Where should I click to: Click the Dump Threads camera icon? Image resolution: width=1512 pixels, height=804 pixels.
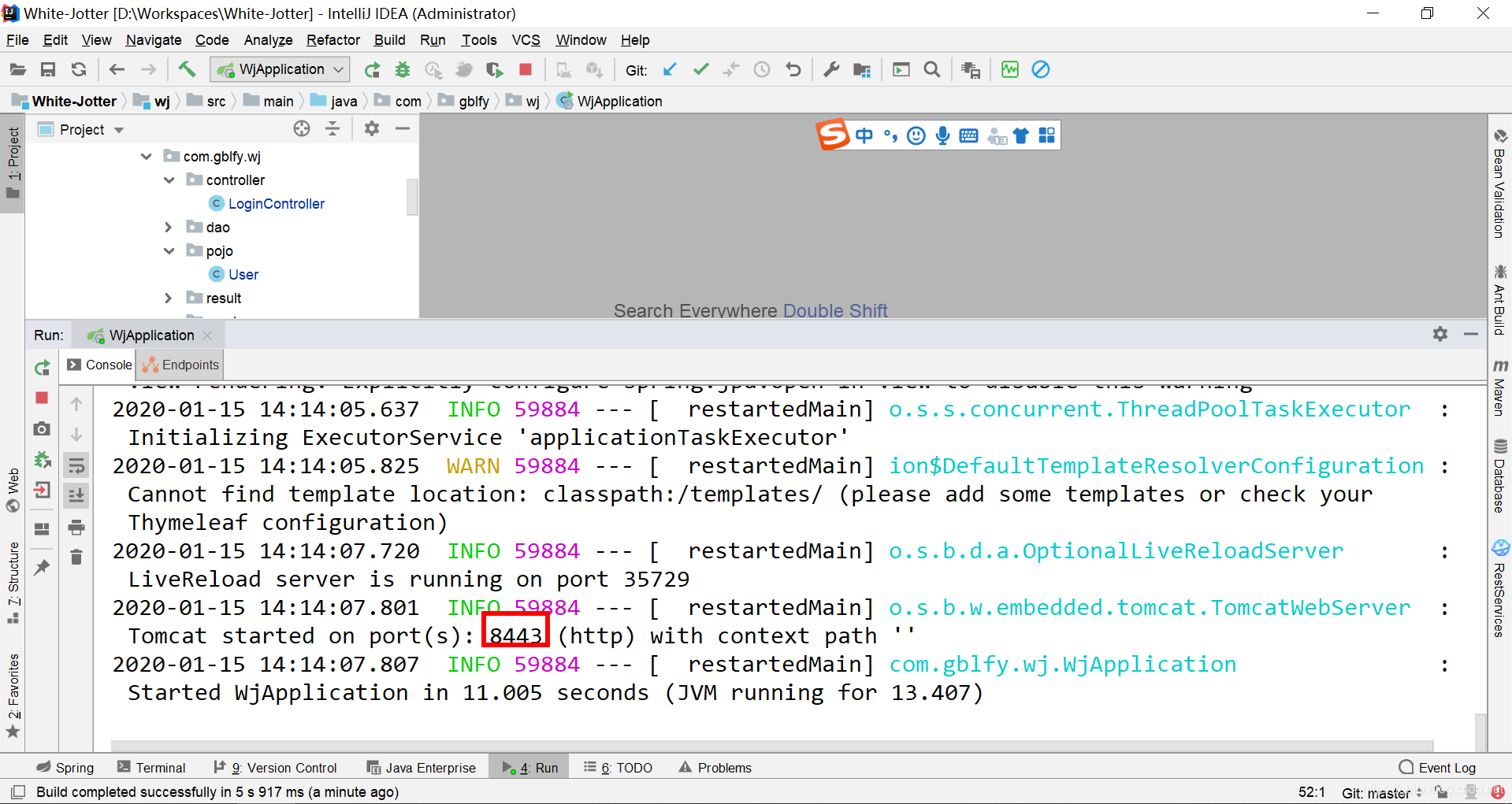[x=42, y=429]
